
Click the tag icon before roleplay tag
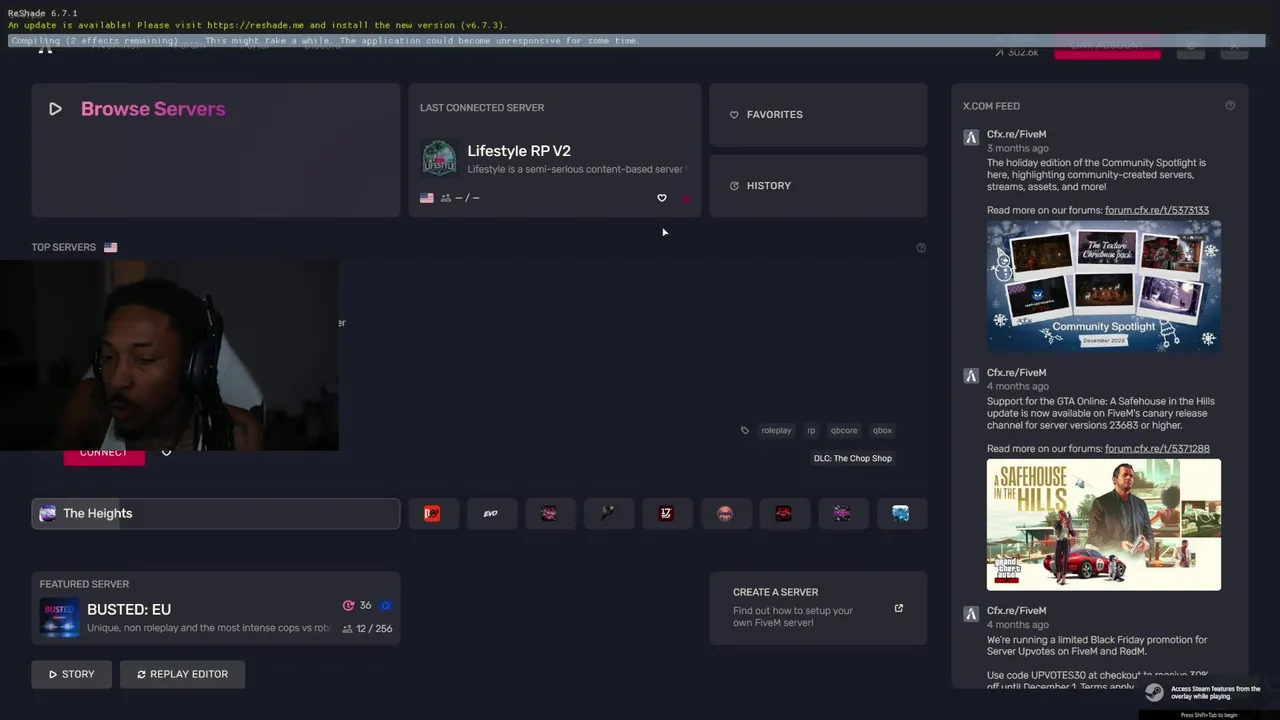[x=744, y=430]
